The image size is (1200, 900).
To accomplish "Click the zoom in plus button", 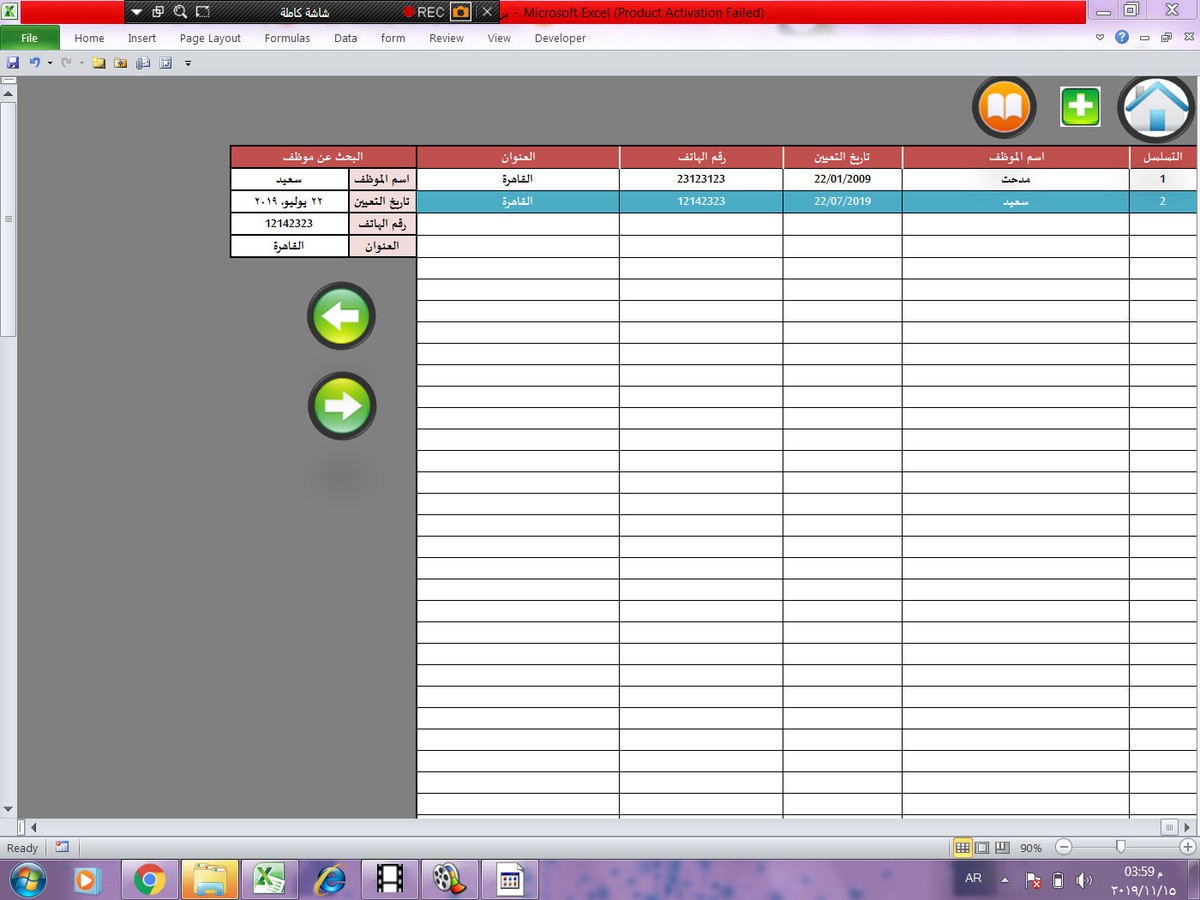I will coord(1187,847).
